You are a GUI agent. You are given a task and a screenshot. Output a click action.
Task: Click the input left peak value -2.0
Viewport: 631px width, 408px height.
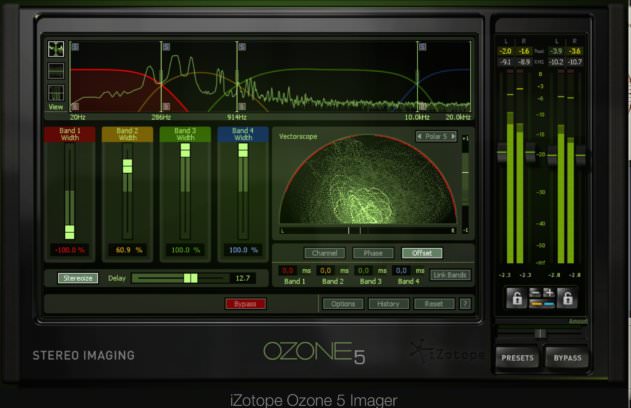pos(505,51)
